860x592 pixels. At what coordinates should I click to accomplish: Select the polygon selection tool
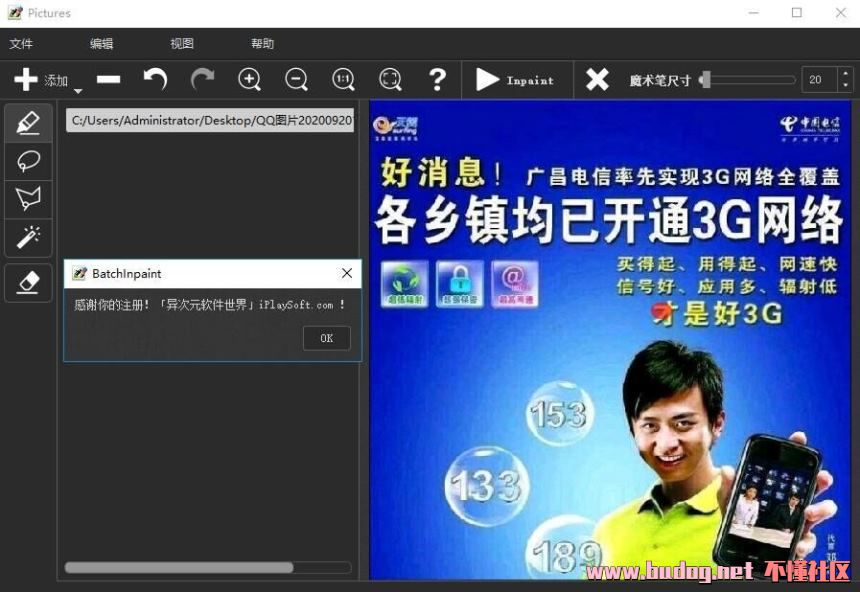pos(29,199)
